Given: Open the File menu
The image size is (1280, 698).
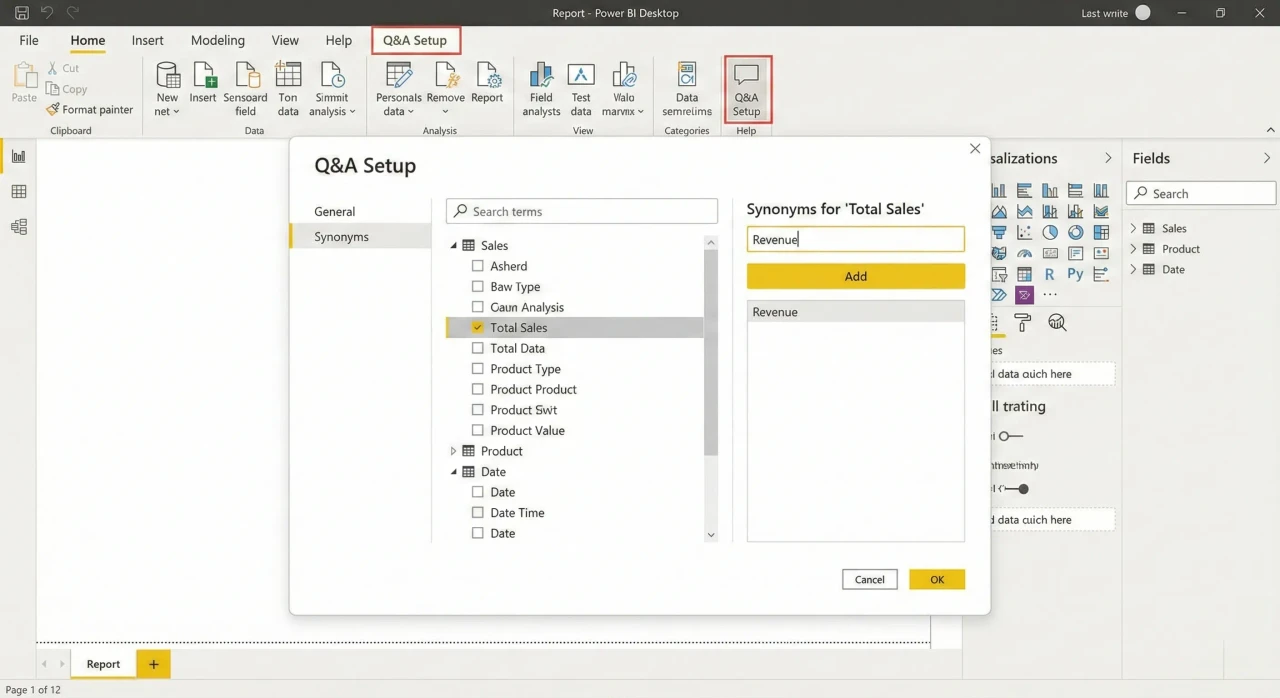Looking at the screenshot, I should (29, 40).
